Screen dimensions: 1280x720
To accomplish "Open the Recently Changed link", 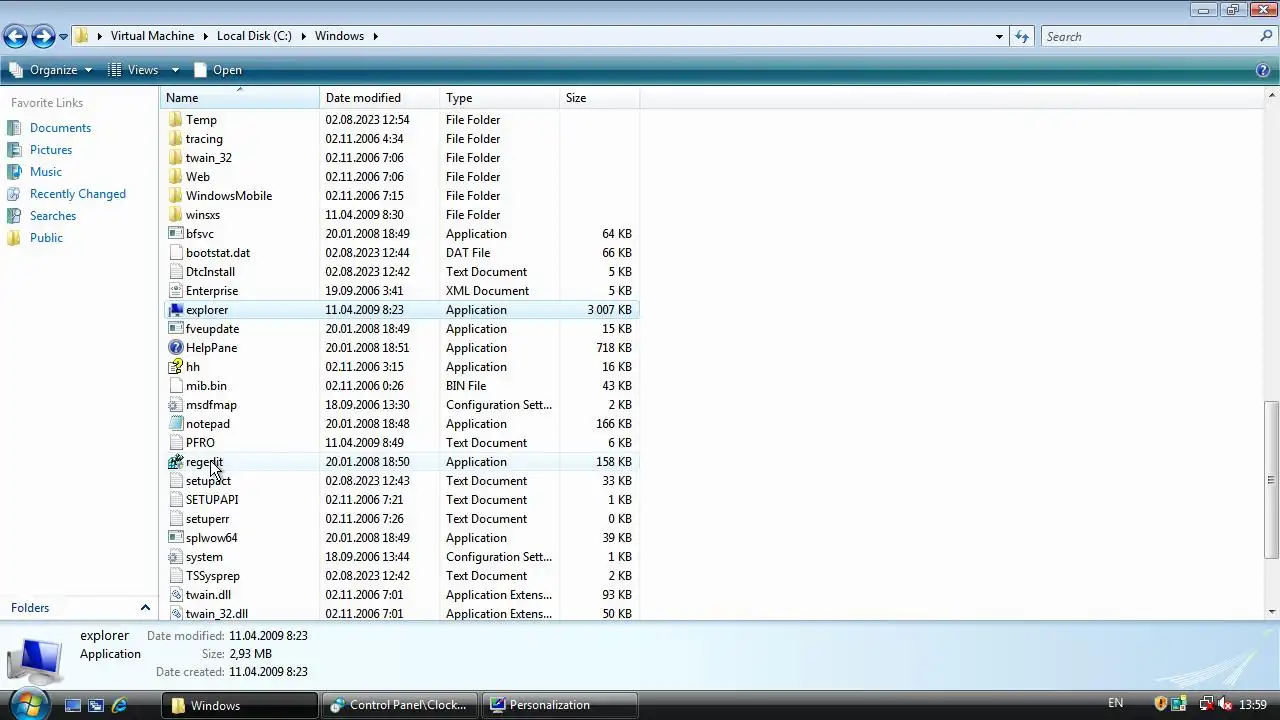I will tap(78, 194).
